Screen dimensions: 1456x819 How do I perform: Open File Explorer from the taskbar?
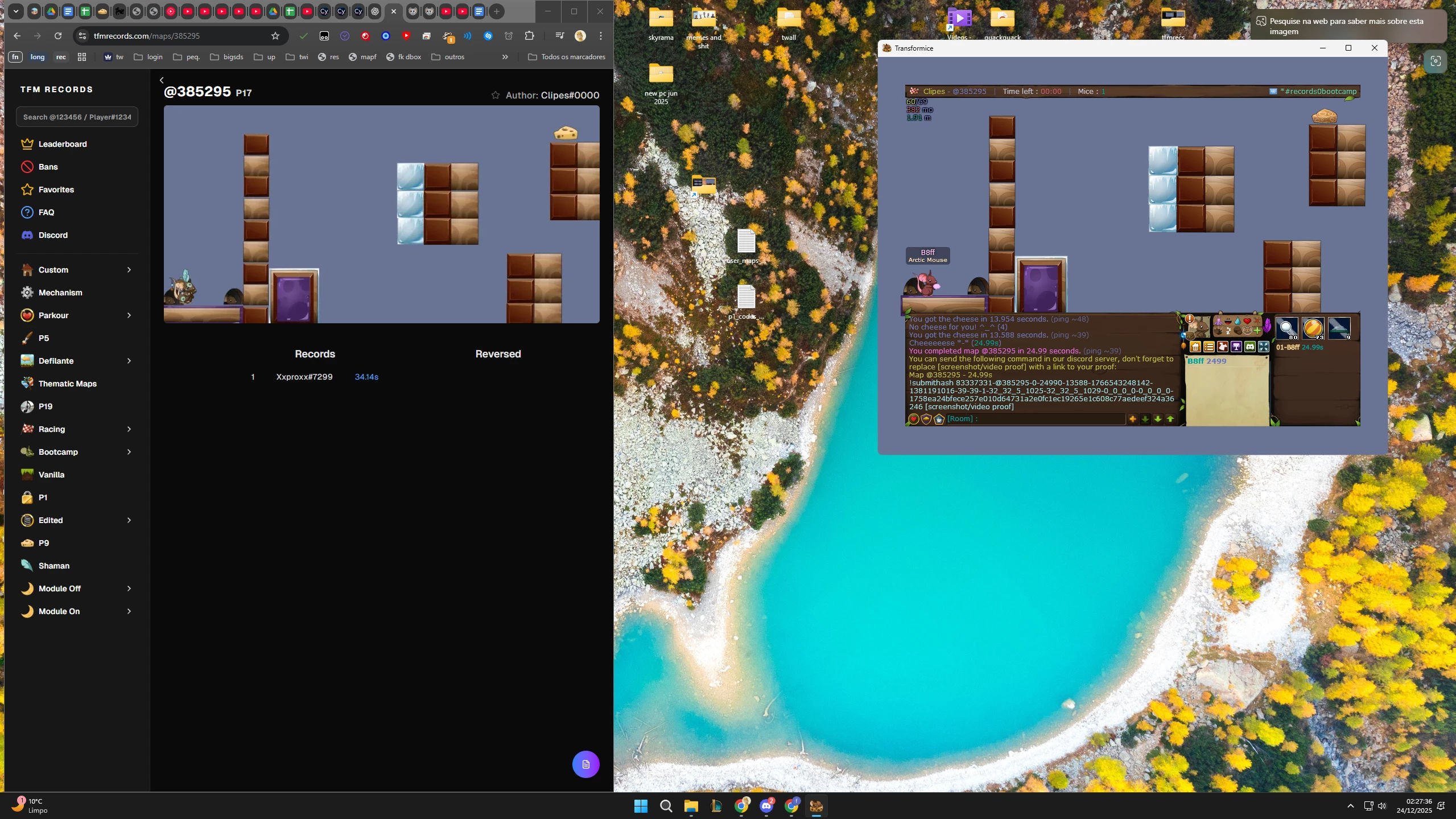(x=691, y=806)
